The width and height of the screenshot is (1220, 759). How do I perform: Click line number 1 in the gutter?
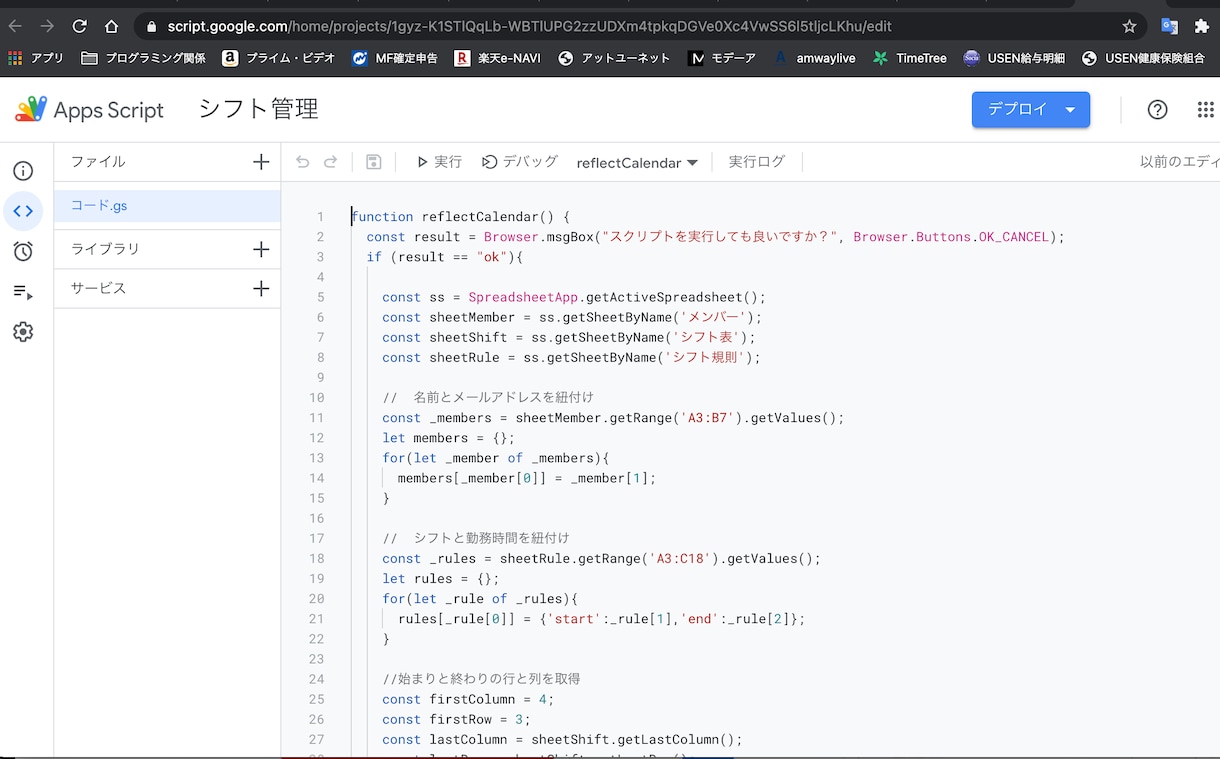[321, 217]
